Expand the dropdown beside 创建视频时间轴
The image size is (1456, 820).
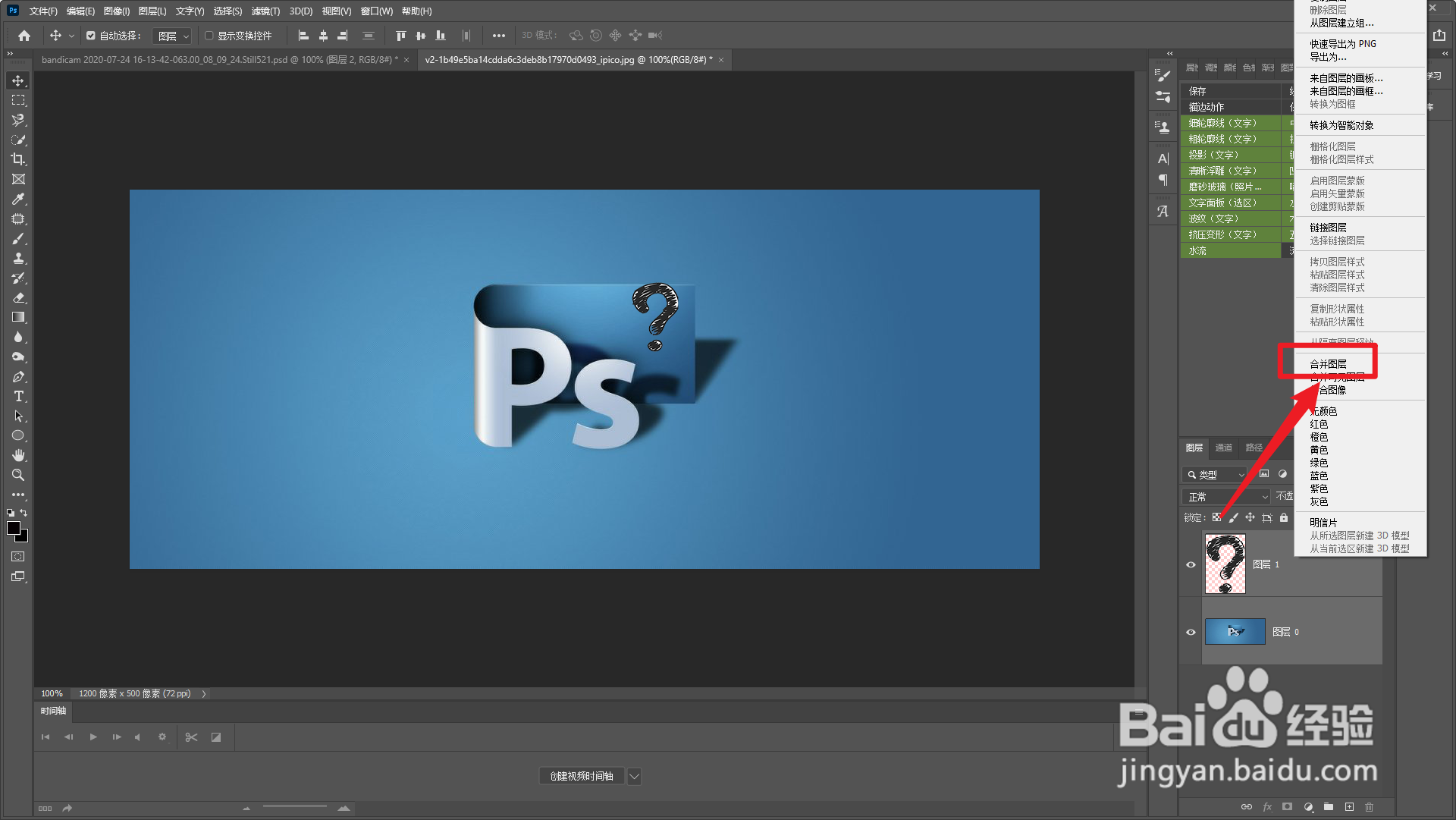point(635,776)
